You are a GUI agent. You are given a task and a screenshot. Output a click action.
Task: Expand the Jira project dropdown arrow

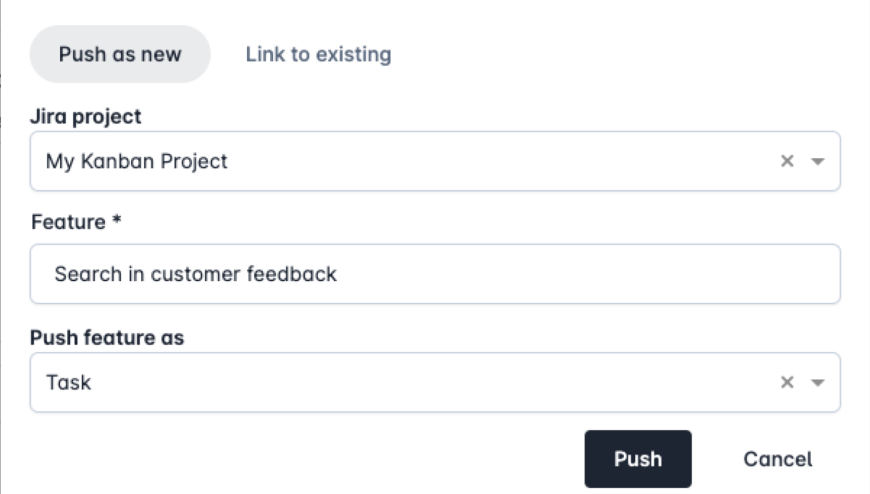(x=817, y=161)
